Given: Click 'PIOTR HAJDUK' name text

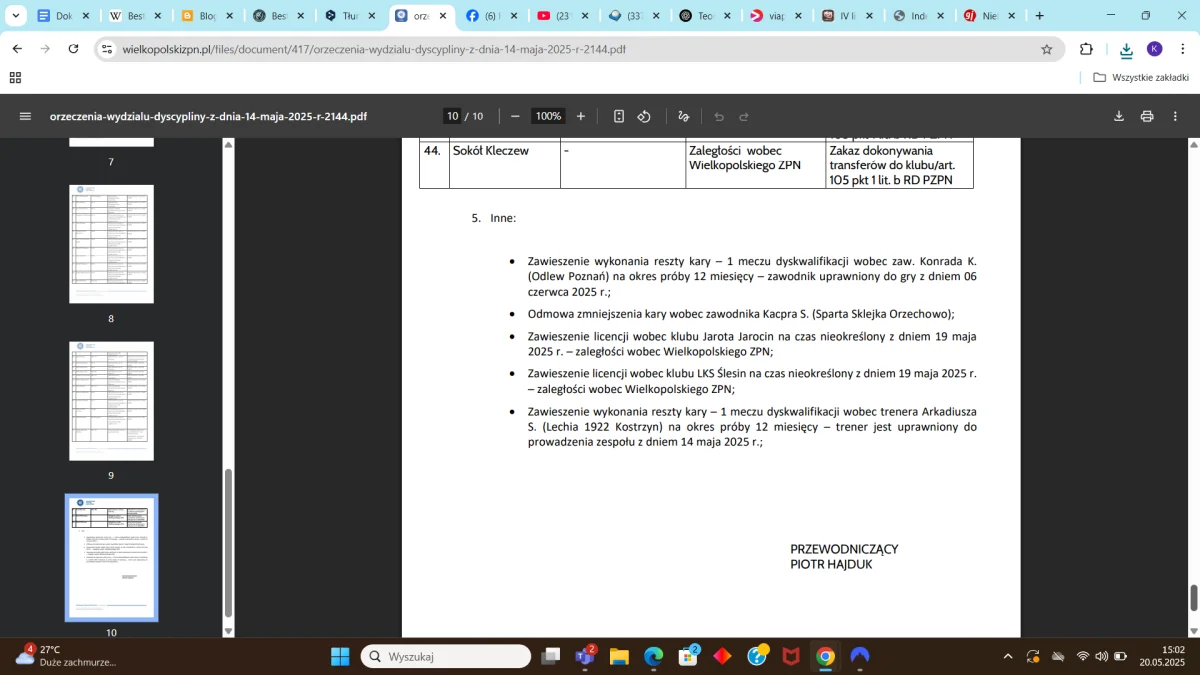Looking at the screenshot, I should (x=831, y=564).
